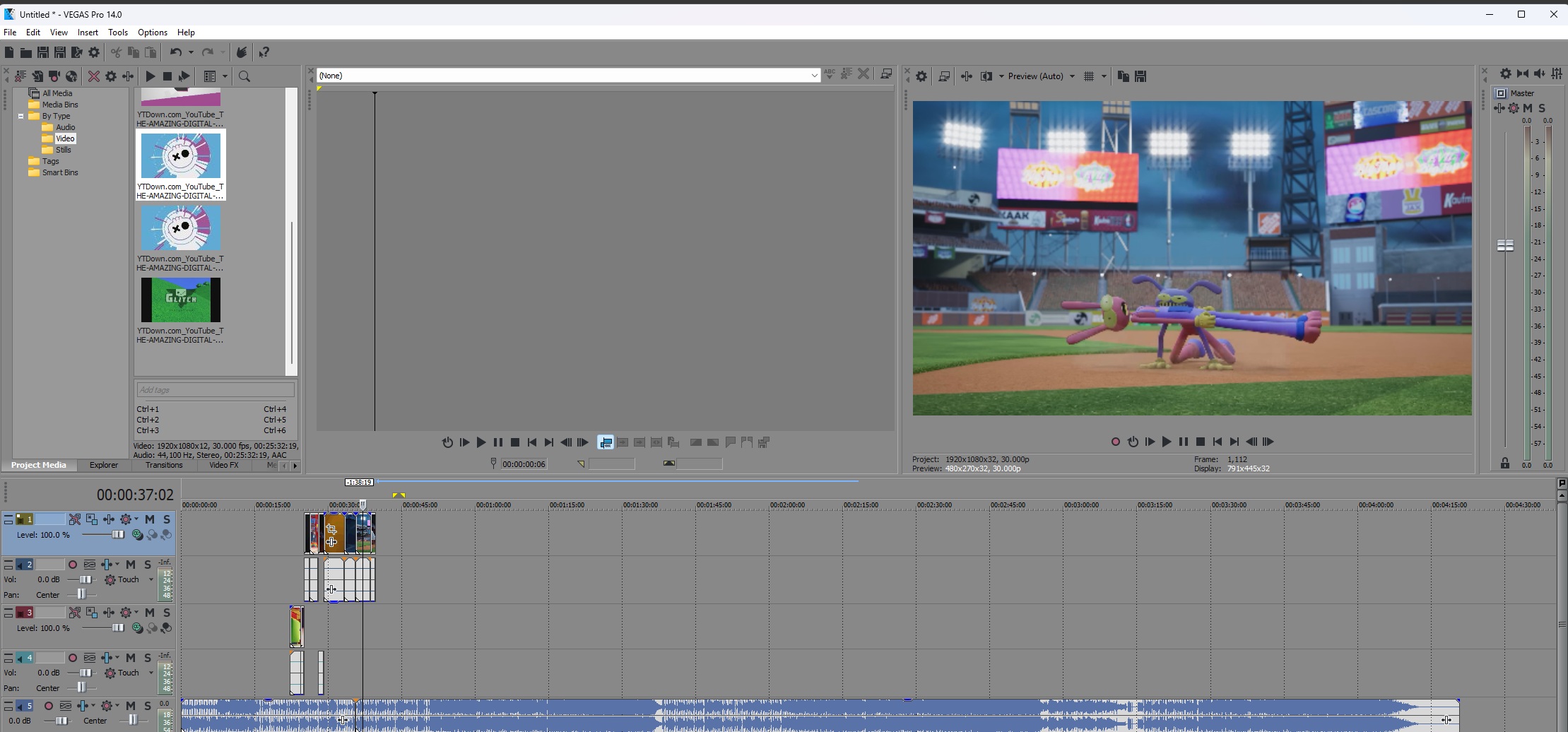Adjust track 2 Vol slider
The height and width of the screenshot is (732, 1568).
pyautogui.click(x=86, y=579)
